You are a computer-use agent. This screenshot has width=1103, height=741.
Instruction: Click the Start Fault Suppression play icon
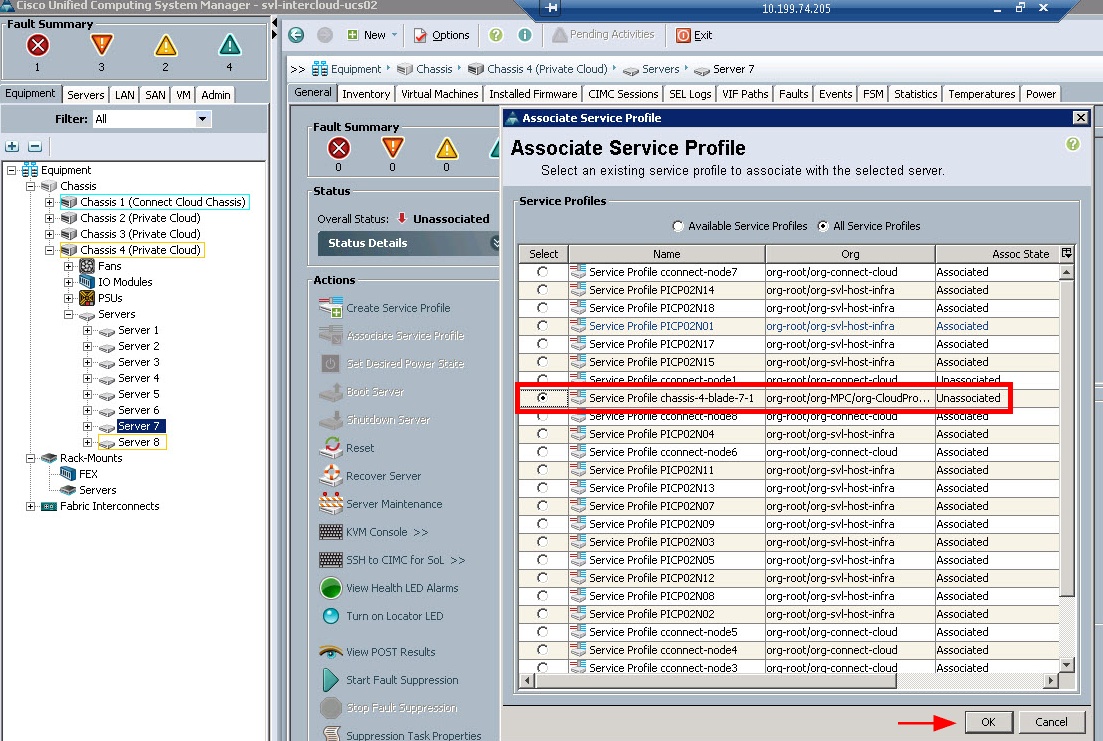pos(331,680)
